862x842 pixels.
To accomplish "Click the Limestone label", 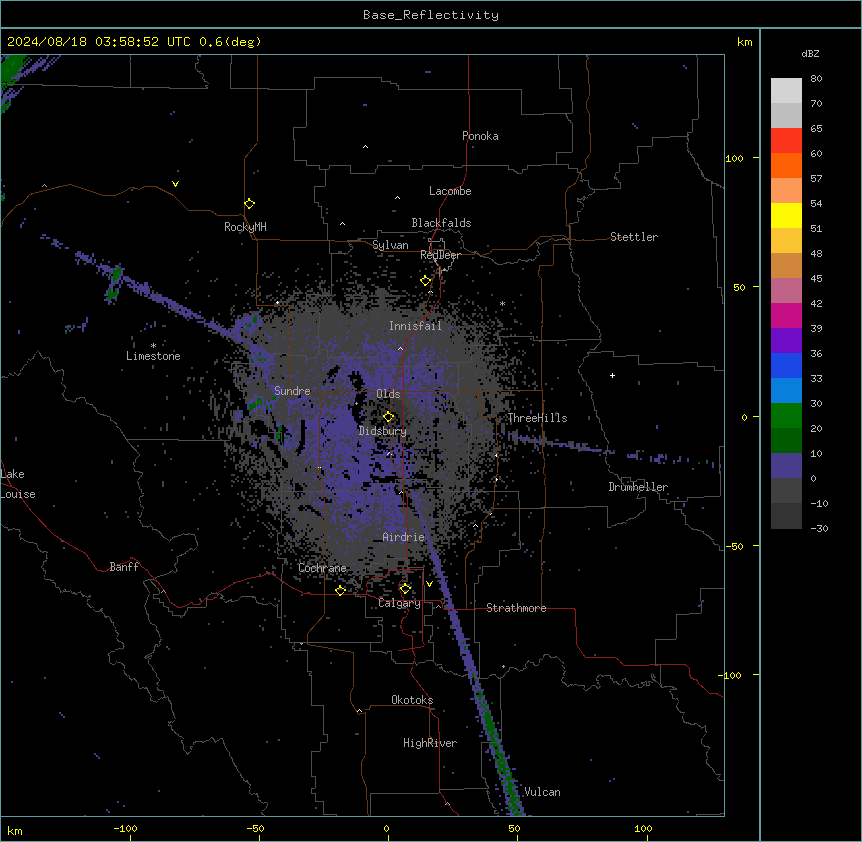I will 153,356.
